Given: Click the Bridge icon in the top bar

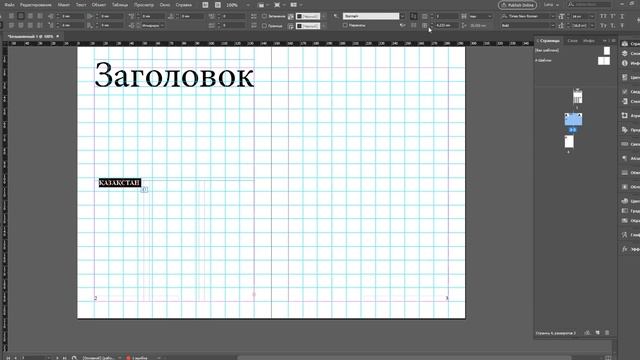Looking at the screenshot, I should [x=205, y=5].
